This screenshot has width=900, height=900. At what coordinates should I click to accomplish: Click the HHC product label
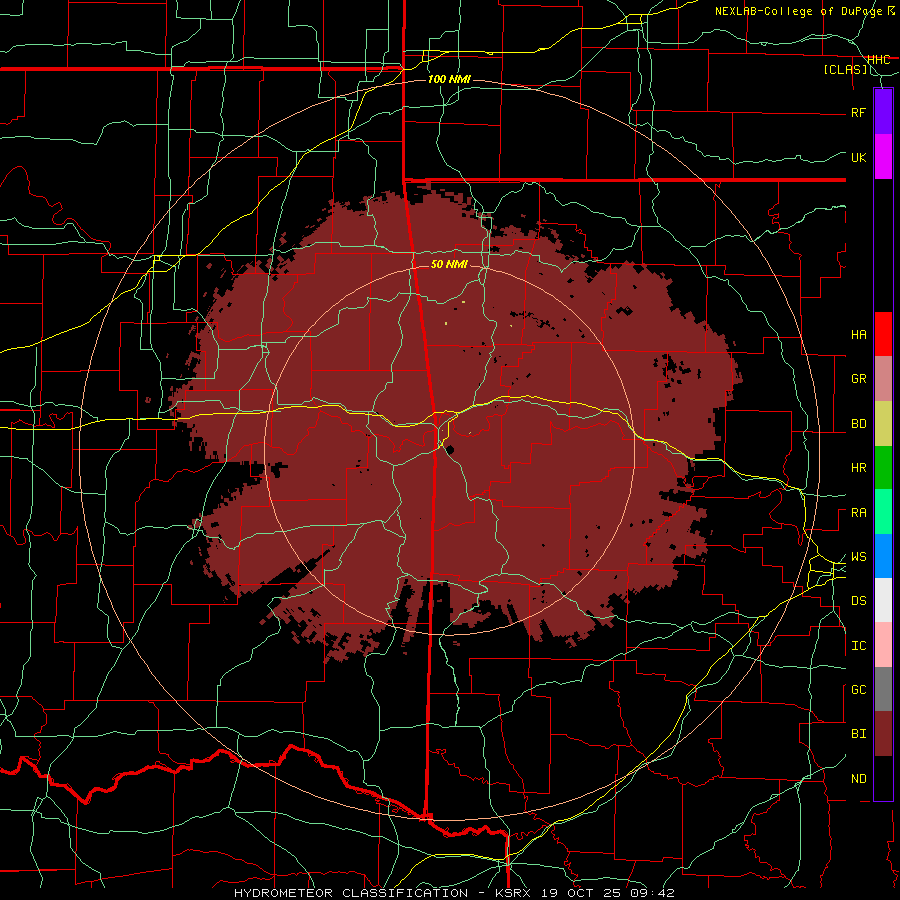coord(878,60)
